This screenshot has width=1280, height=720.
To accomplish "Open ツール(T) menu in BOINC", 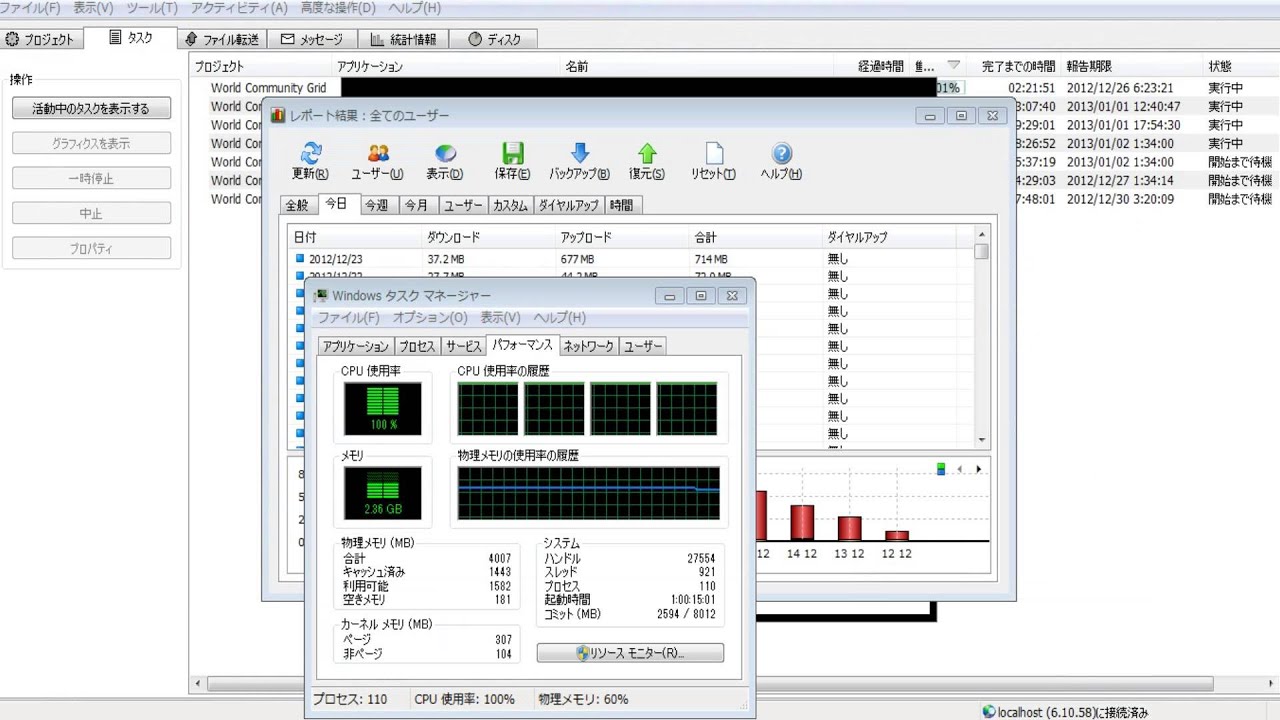I will 152,8.
